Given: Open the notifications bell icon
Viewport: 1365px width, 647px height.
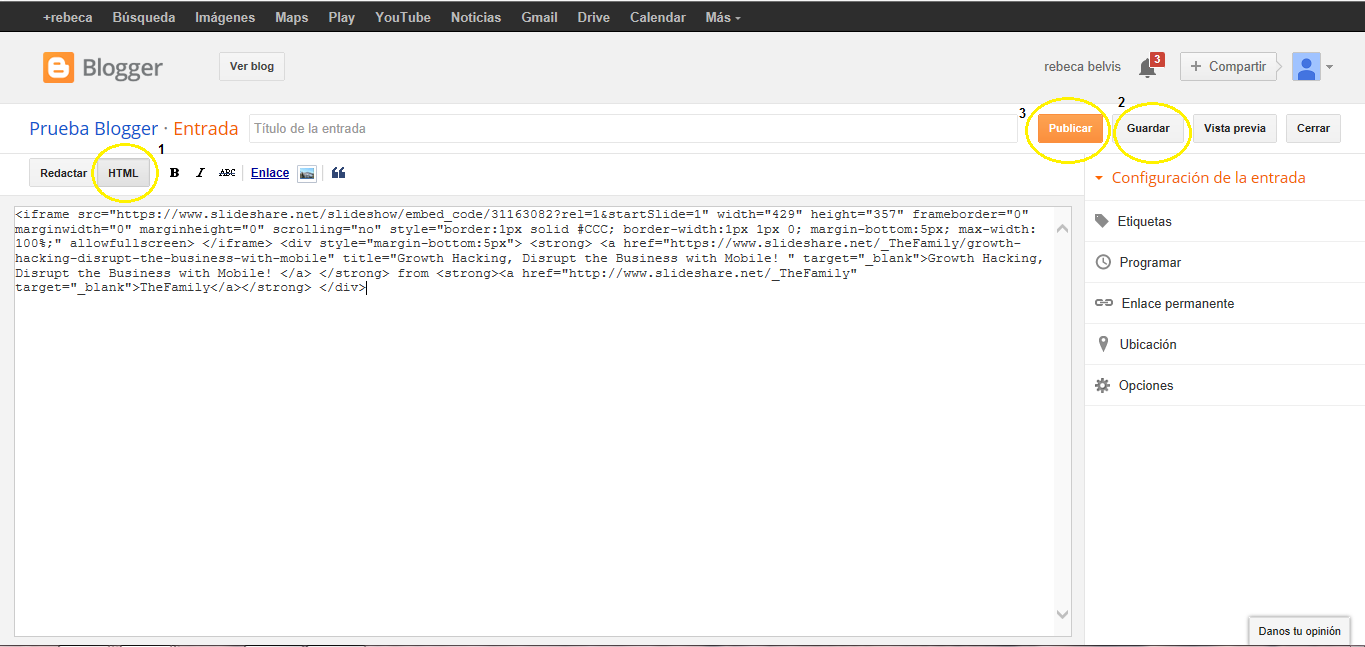Looking at the screenshot, I should coord(1148,68).
